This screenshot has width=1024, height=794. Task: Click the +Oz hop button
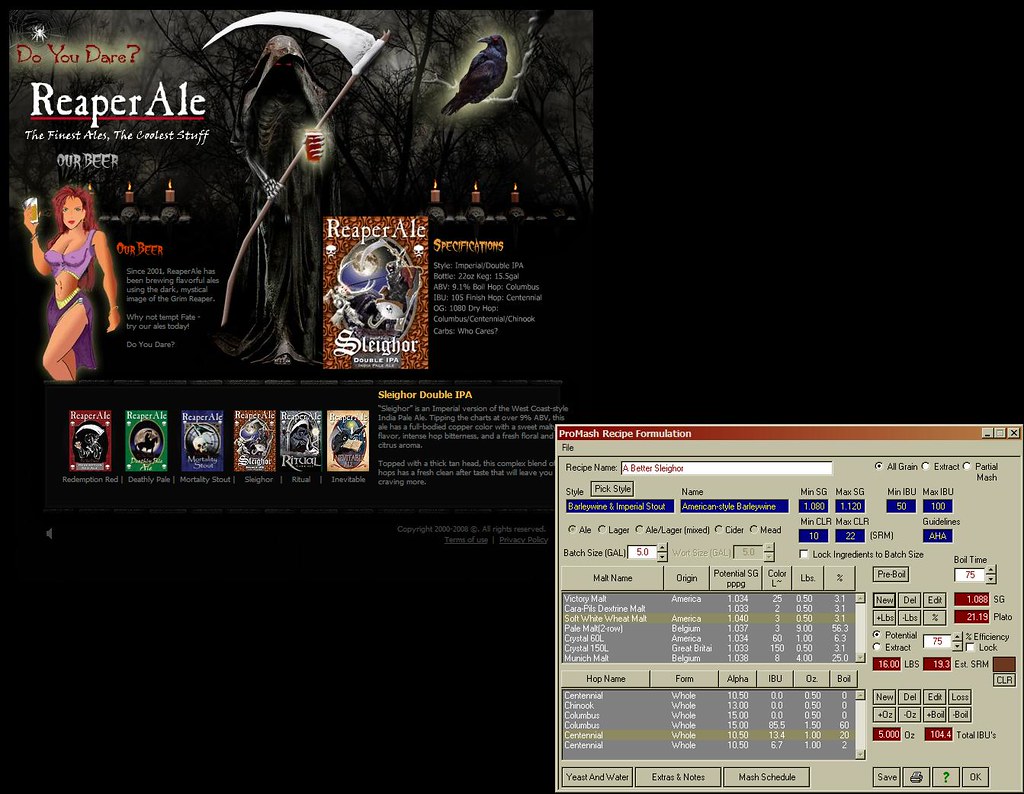coord(884,714)
